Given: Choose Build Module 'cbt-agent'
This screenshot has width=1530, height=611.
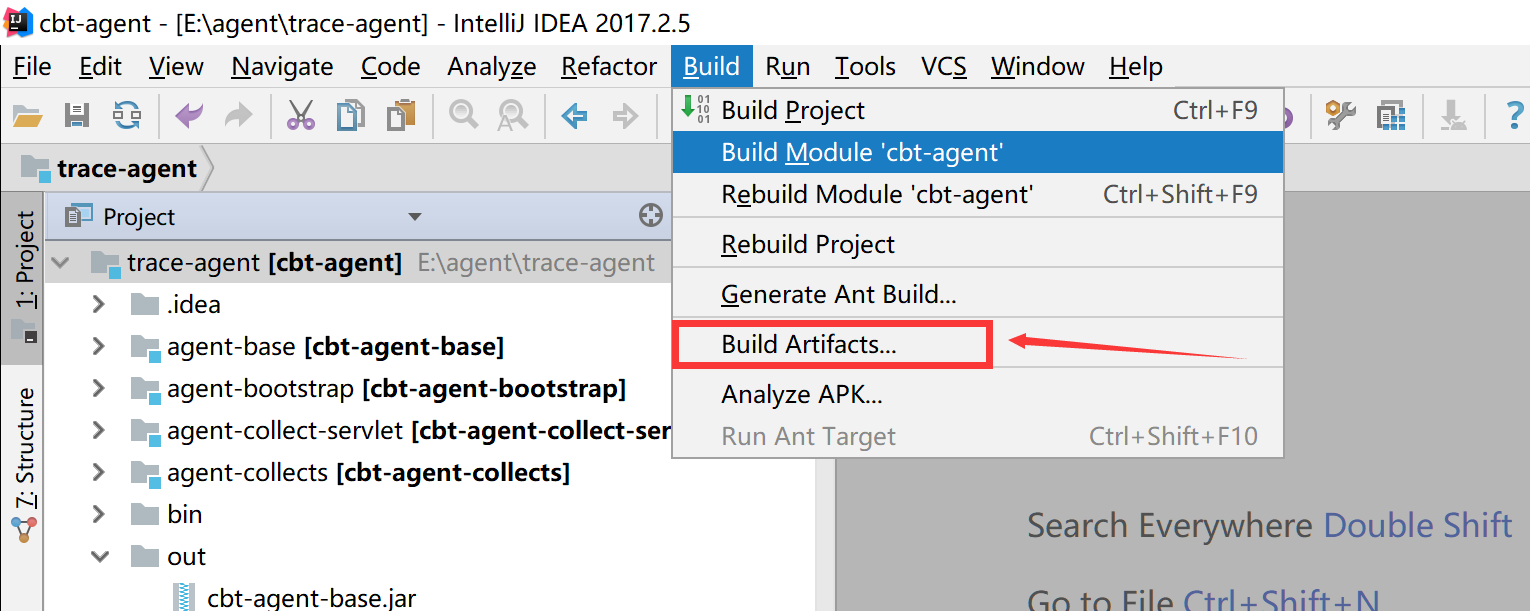Looking at the screenshot, I should click(x=978, y=152).
